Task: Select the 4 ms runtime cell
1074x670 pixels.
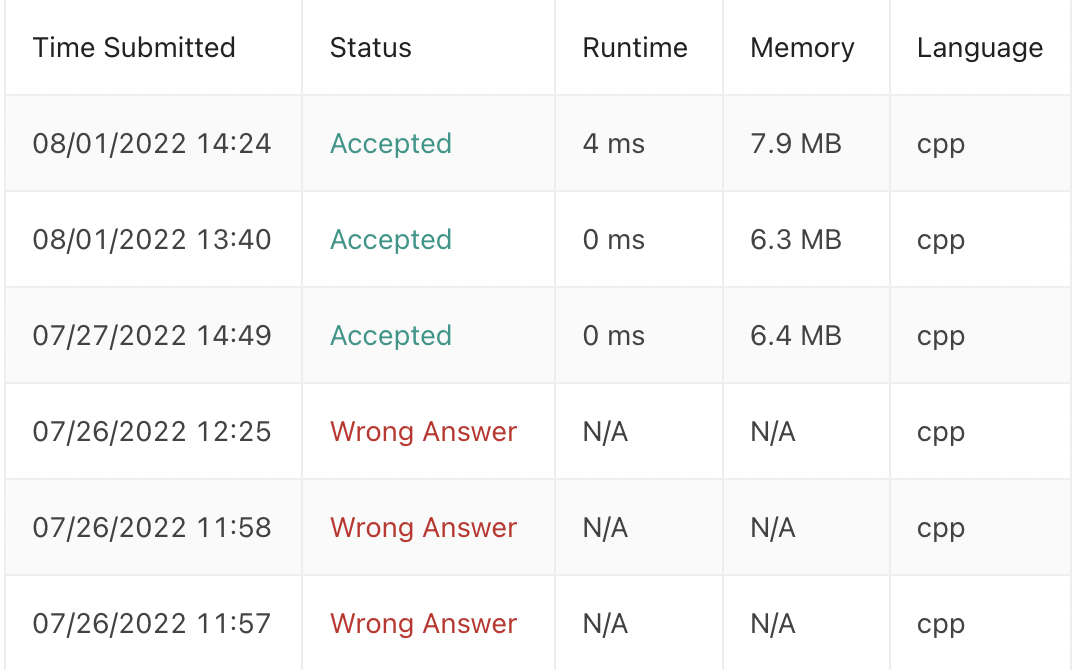Action: tap(613, 144)
